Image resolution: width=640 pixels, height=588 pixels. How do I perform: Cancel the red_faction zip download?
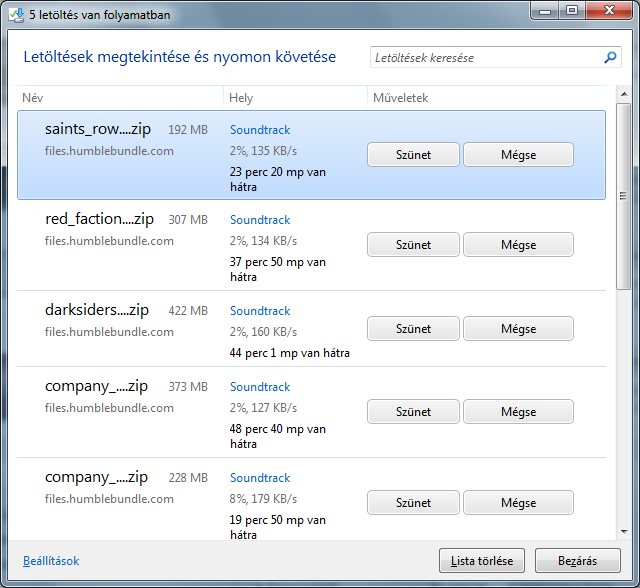coord(518,245)
